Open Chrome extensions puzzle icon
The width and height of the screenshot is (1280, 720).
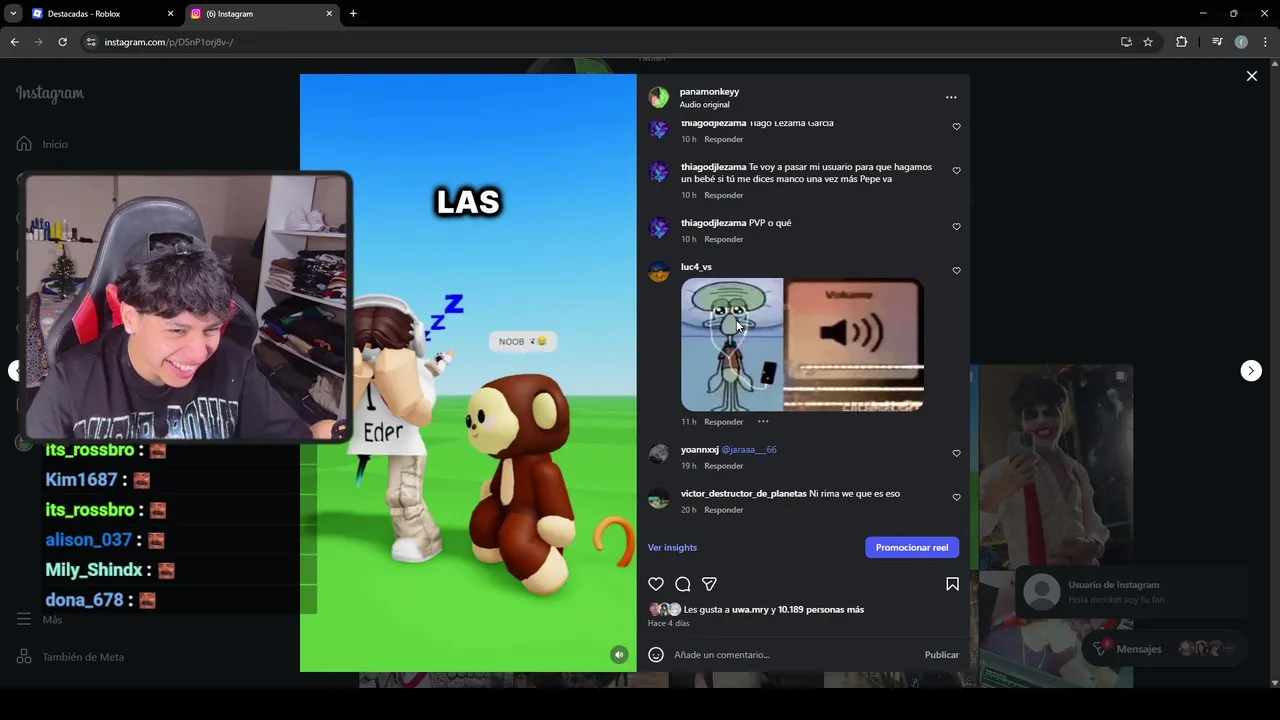(x=1181, y=42)
